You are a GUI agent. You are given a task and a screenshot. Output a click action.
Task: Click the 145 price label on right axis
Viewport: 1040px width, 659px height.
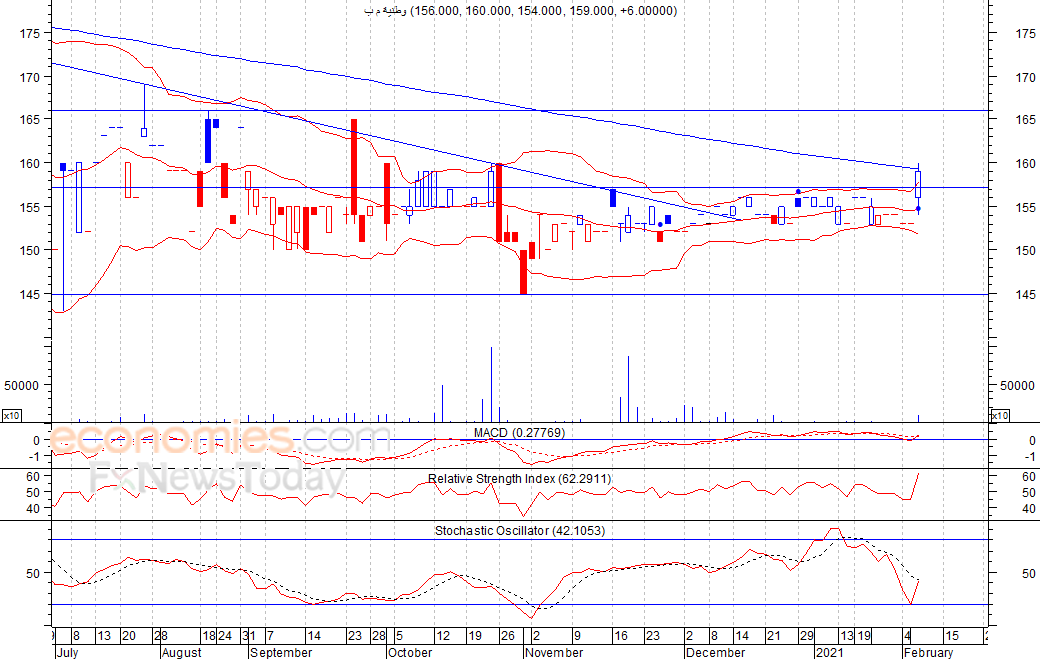[x=1025, y=294]
